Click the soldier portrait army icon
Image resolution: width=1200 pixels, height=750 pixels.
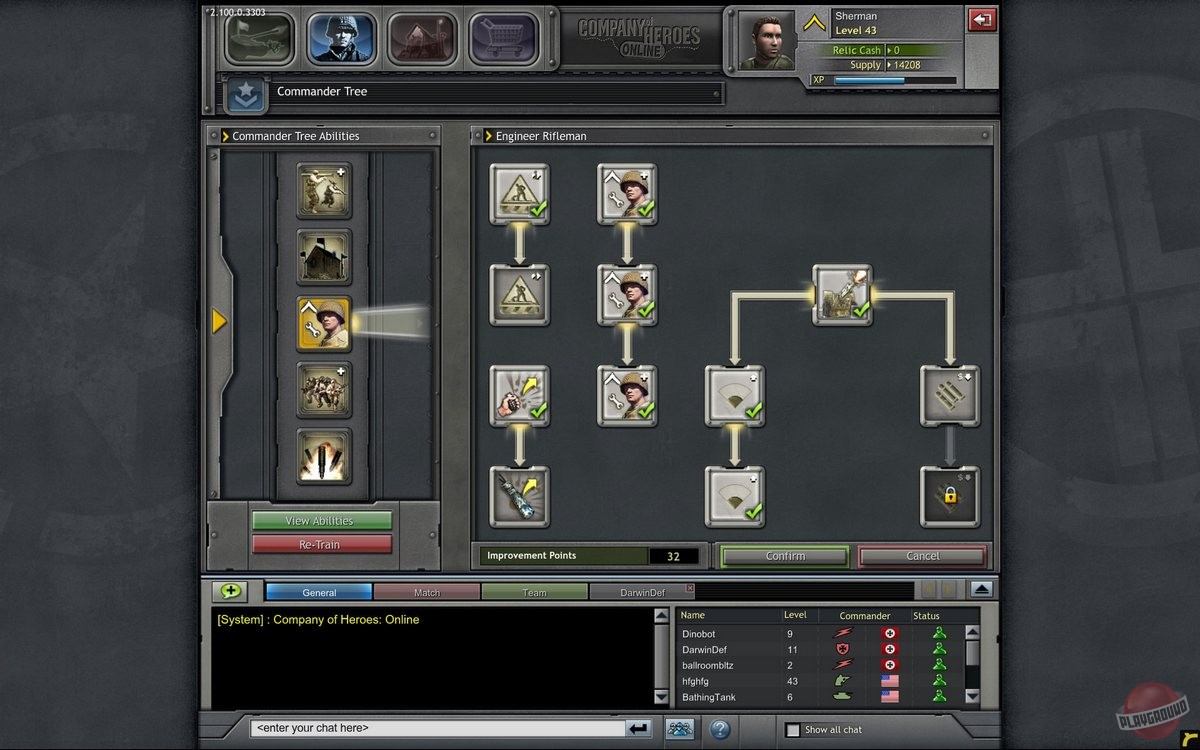340,38
